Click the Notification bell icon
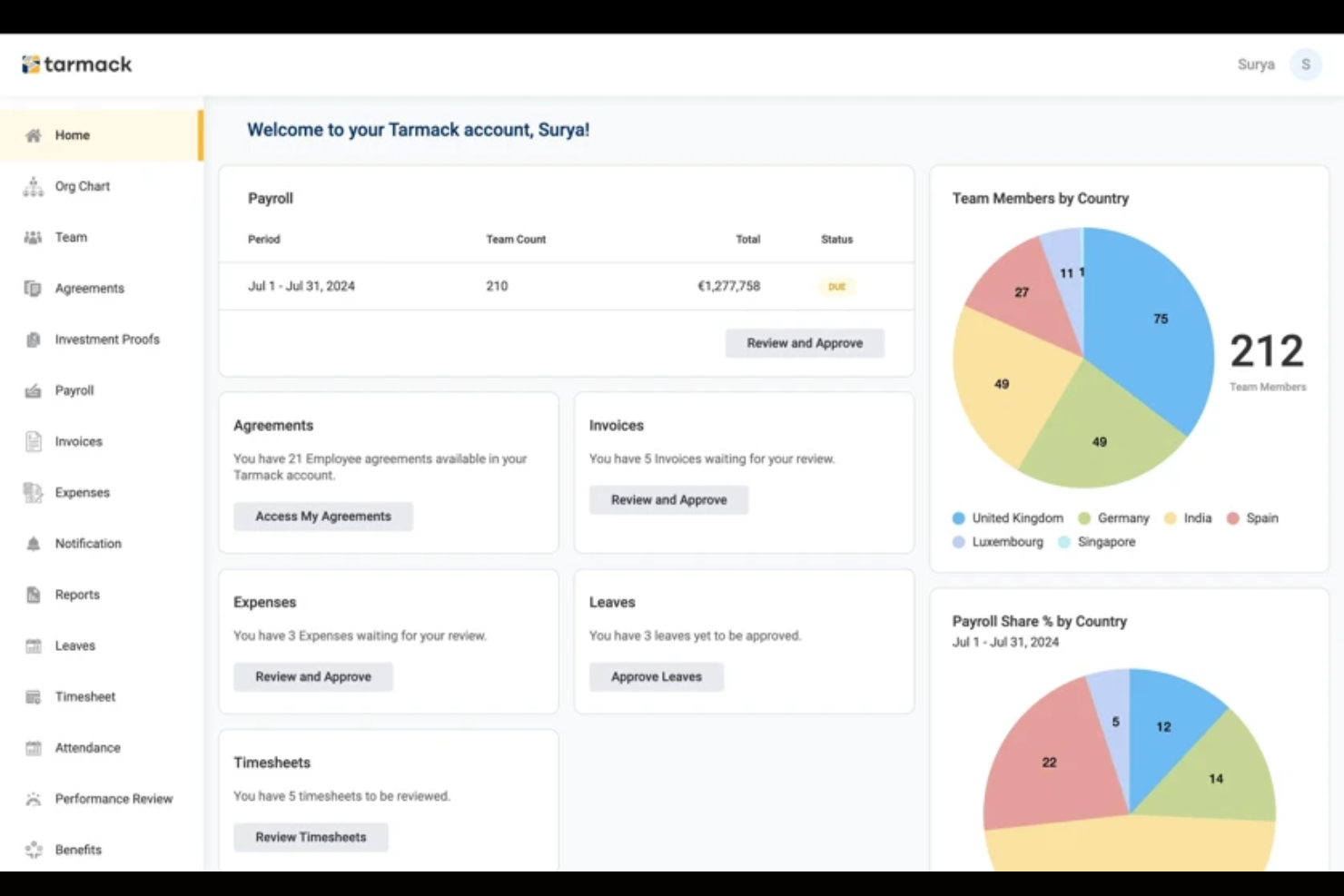Image resolution: width=1344 pixels, height=896 pixels. 34,544
